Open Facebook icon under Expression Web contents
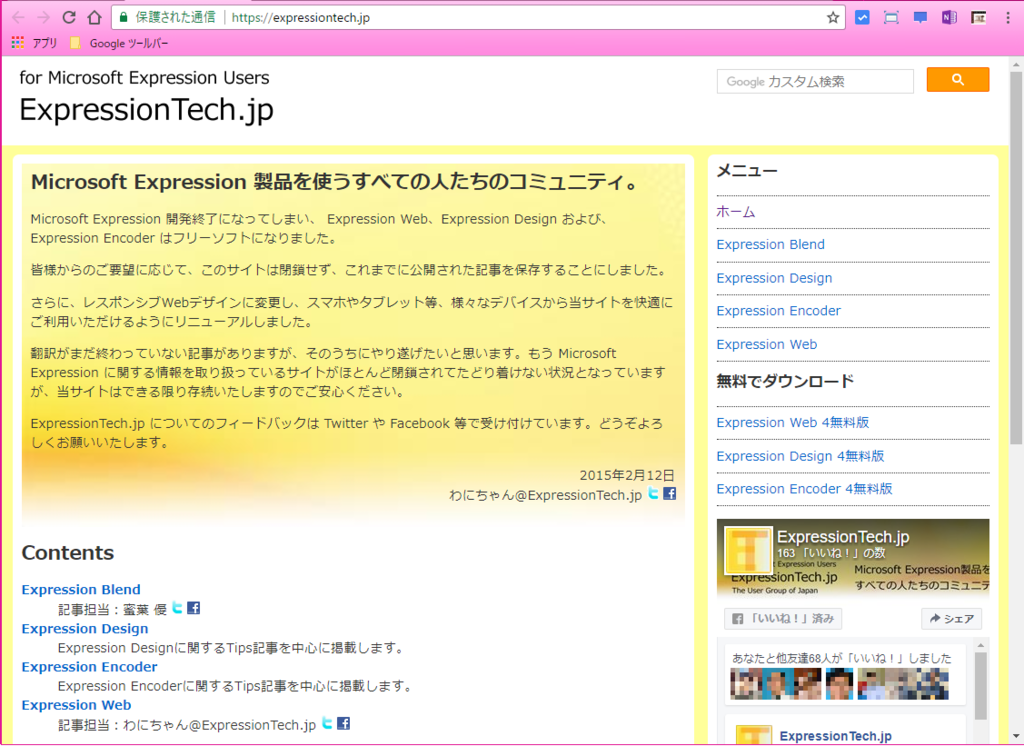Image resolution: width=1024 pixels, height=746 pixels. (344, 723)
